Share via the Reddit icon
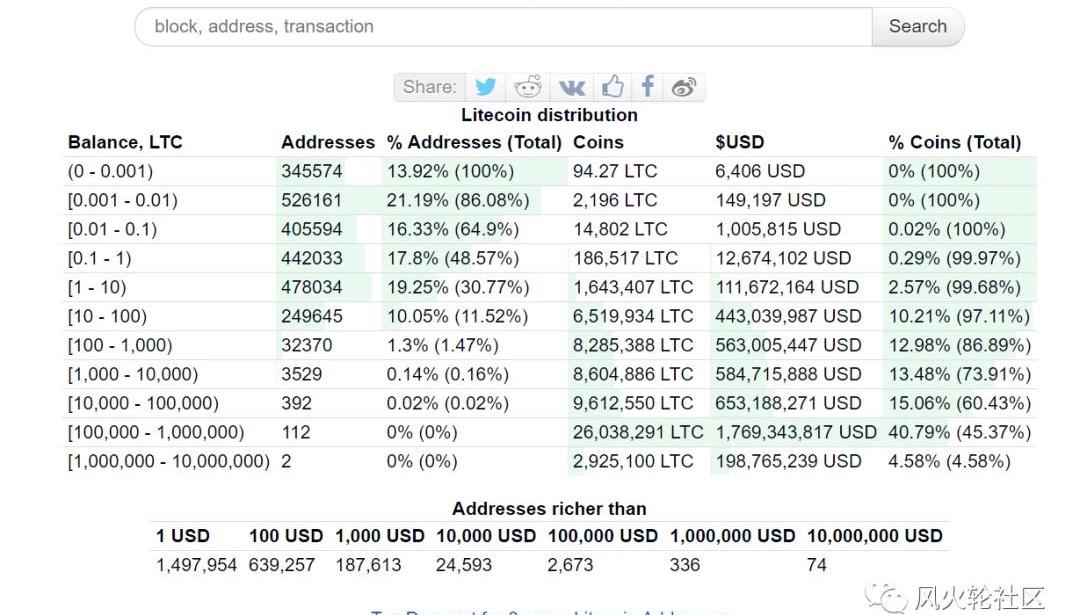1080x615 pixels. (x=528, y=87)
